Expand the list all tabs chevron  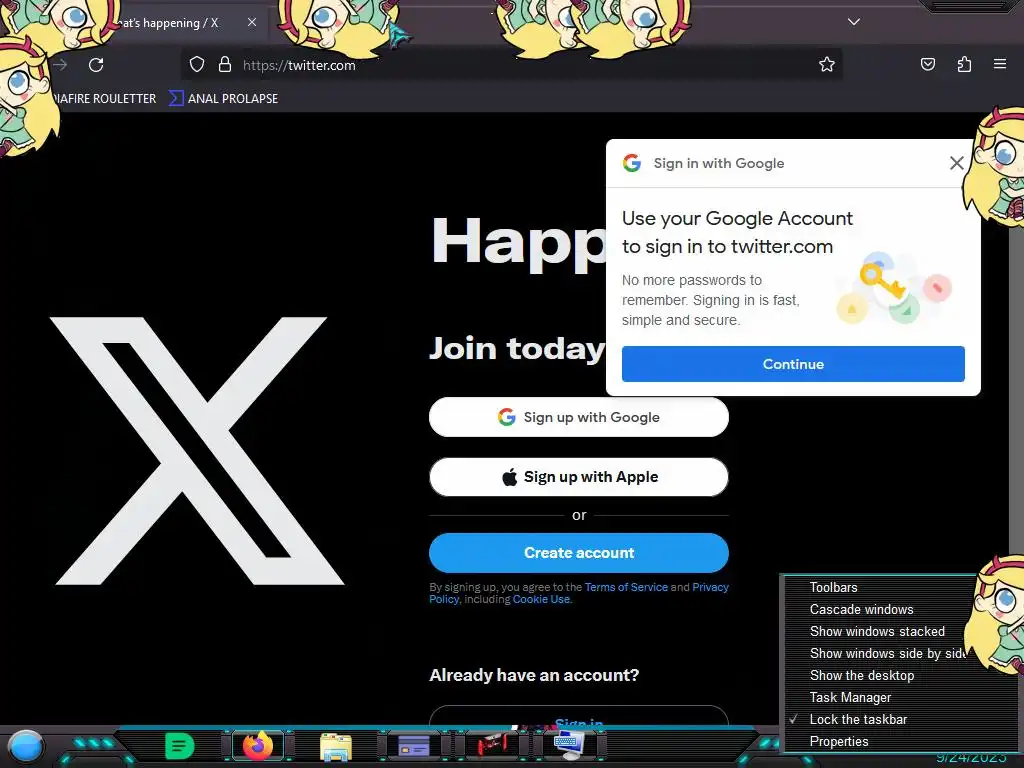click(x=854, y=22)
